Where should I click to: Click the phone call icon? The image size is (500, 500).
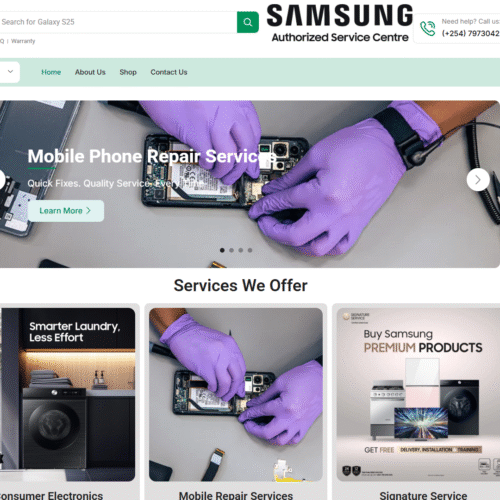click(428, 28)
